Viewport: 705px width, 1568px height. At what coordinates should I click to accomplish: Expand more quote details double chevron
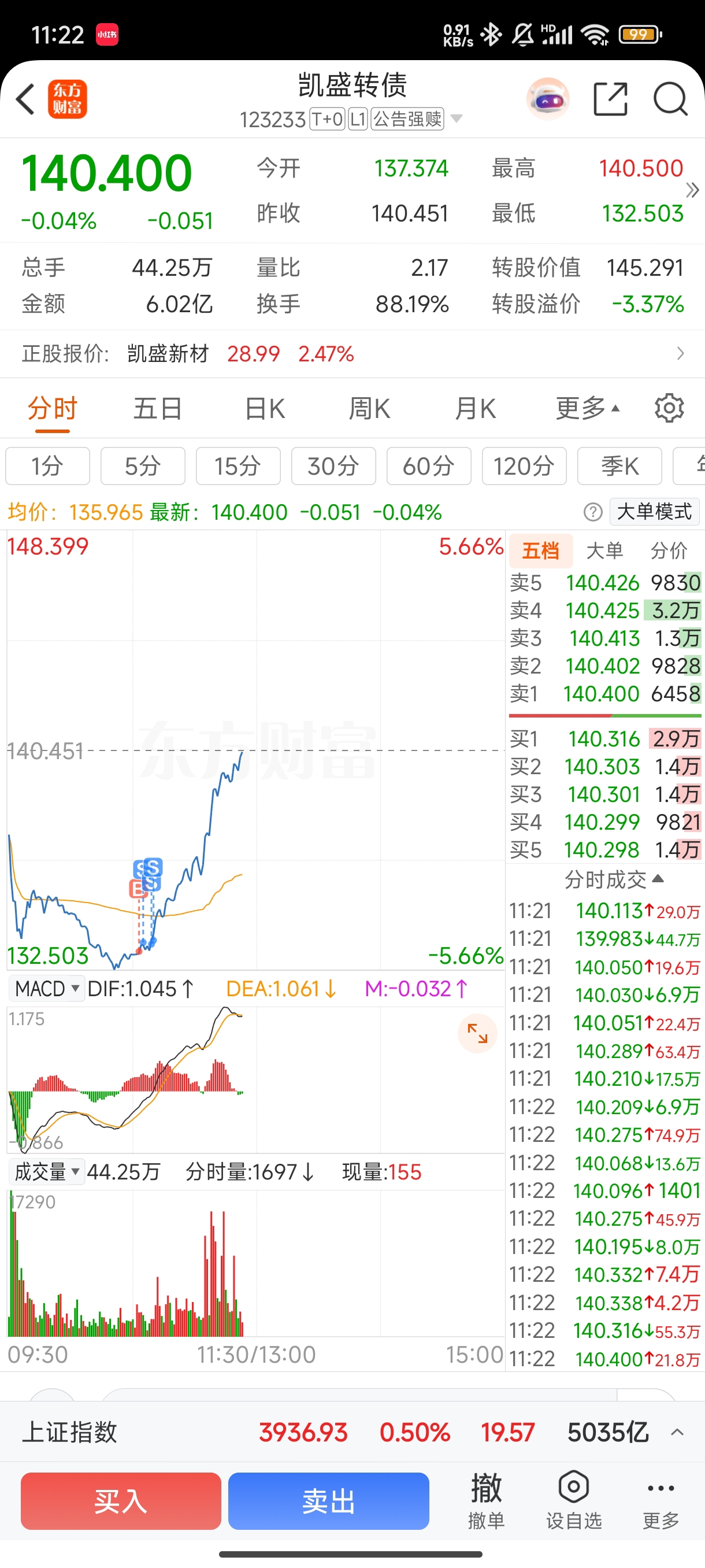coord(692,191)
